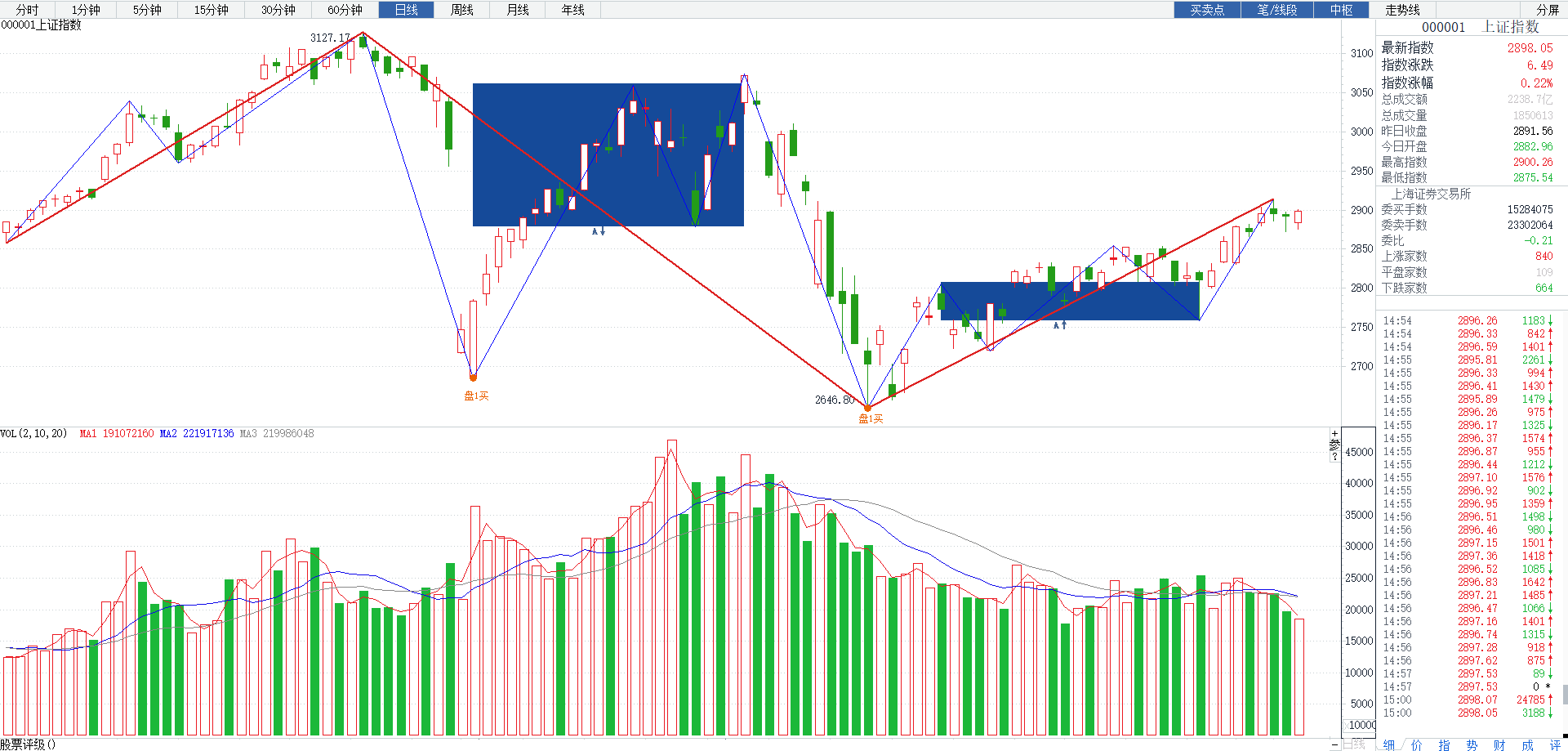The image size is (1568, 751).
Task: Open the 评 comments tab at bottom
Action: coord(1554,744)
